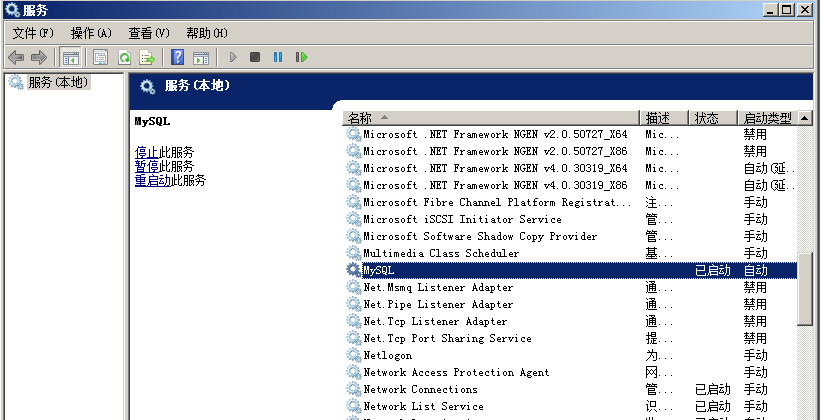Select Multimedia Class Scheduler row
Viewport: 820px width, 420px height.
click(571, 253)
